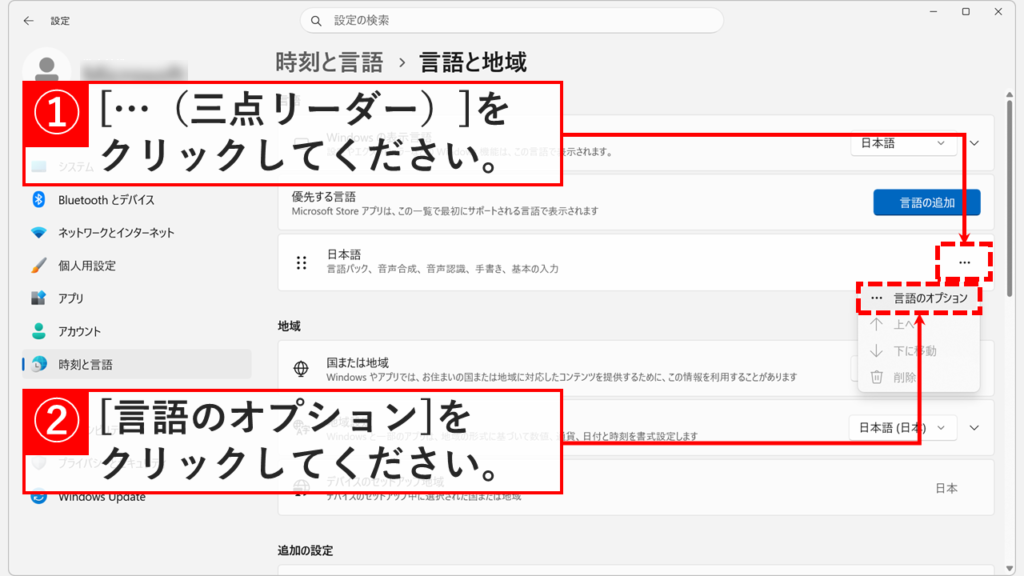This screenshot has height=576, width=1024.
Task: Click the 日本語 language row text
Action: [x=344, y=255]
